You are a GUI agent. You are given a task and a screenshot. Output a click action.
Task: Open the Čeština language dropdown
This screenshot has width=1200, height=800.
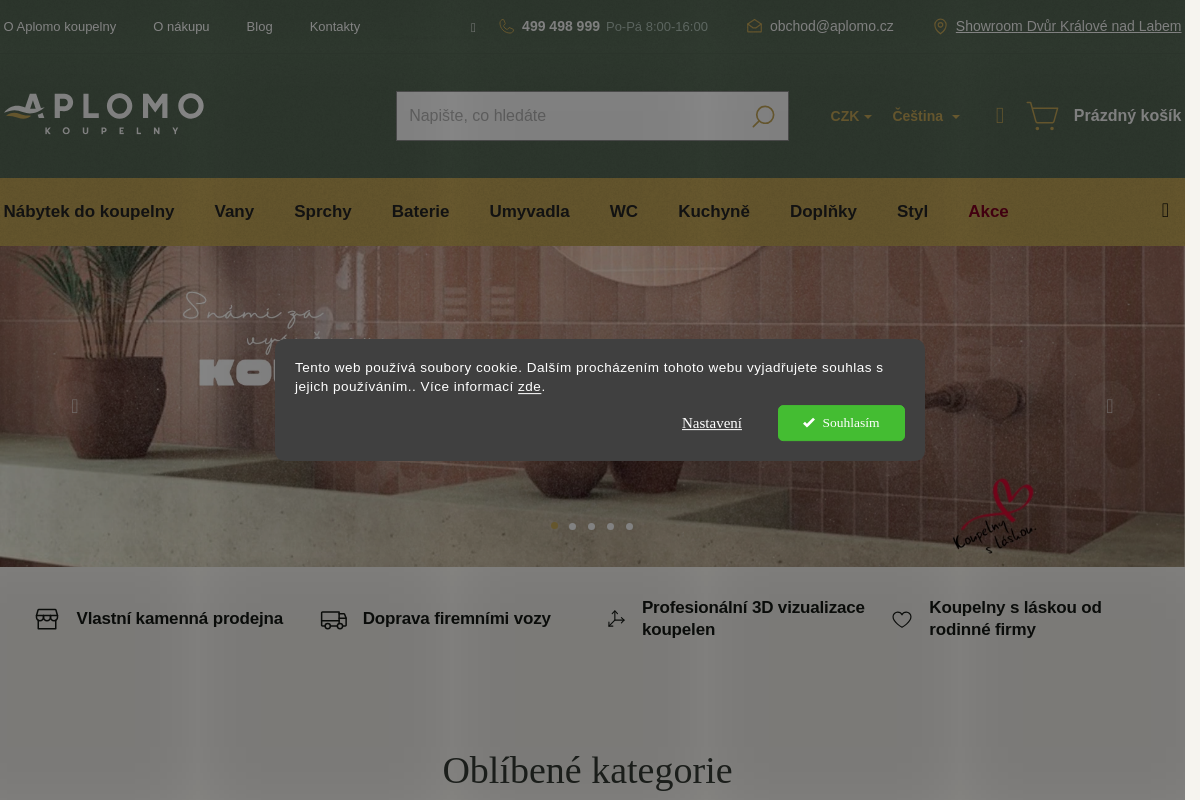click(926, 116)
